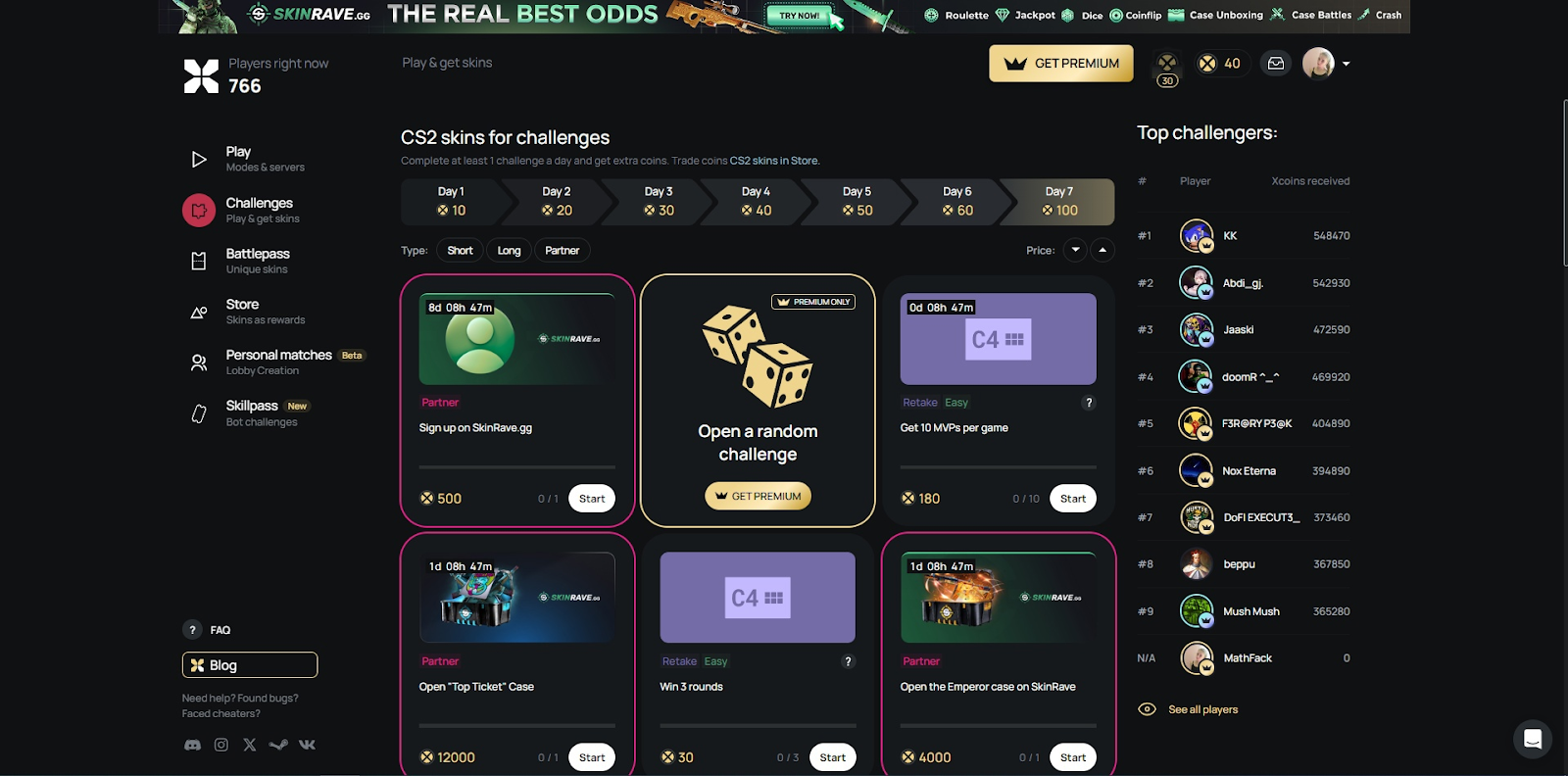Click the Top Ticket case thumbnail
Image resolution: width=1568 pixels, height=776 pixels.
517,598
